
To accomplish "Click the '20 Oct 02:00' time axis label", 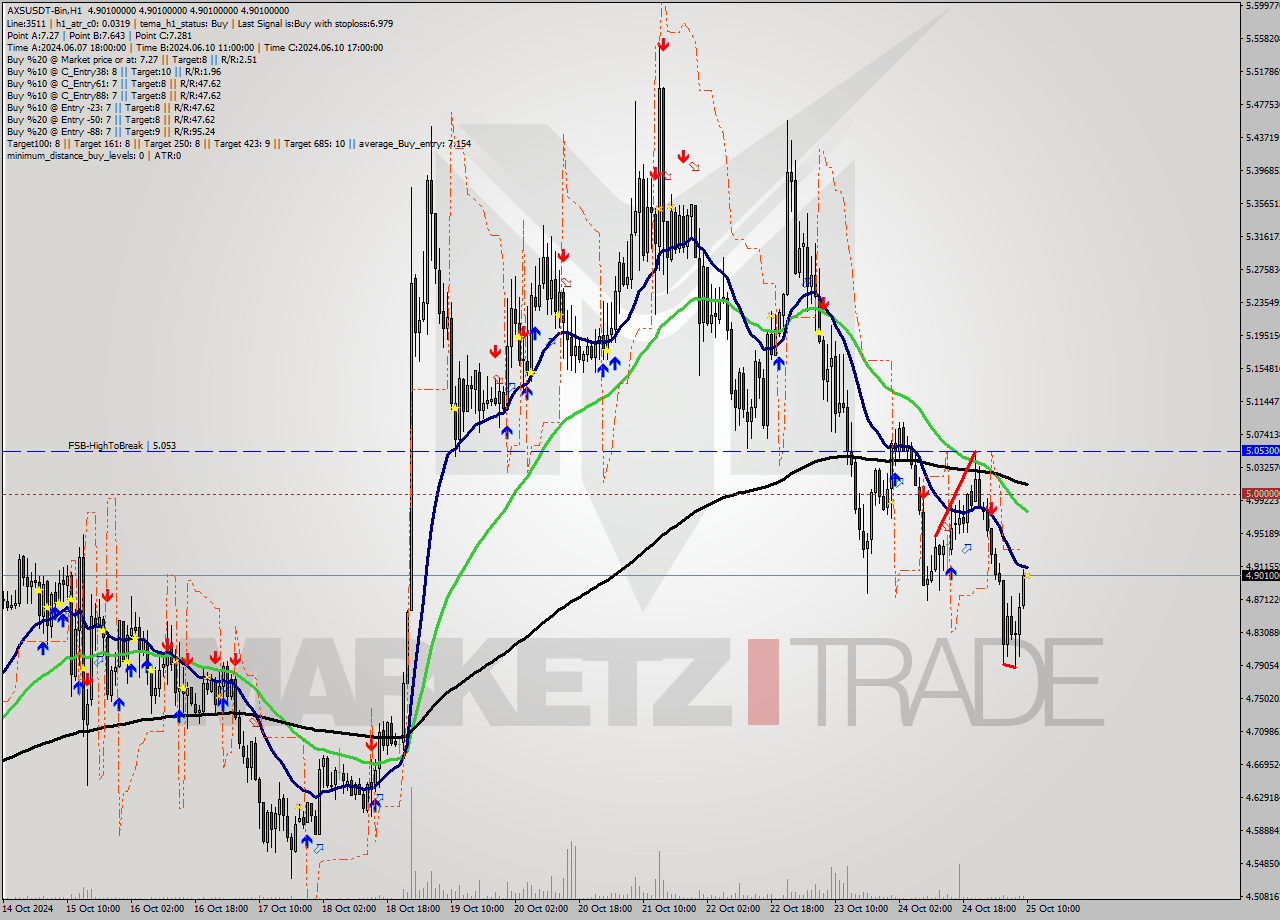I will [540, 909].
